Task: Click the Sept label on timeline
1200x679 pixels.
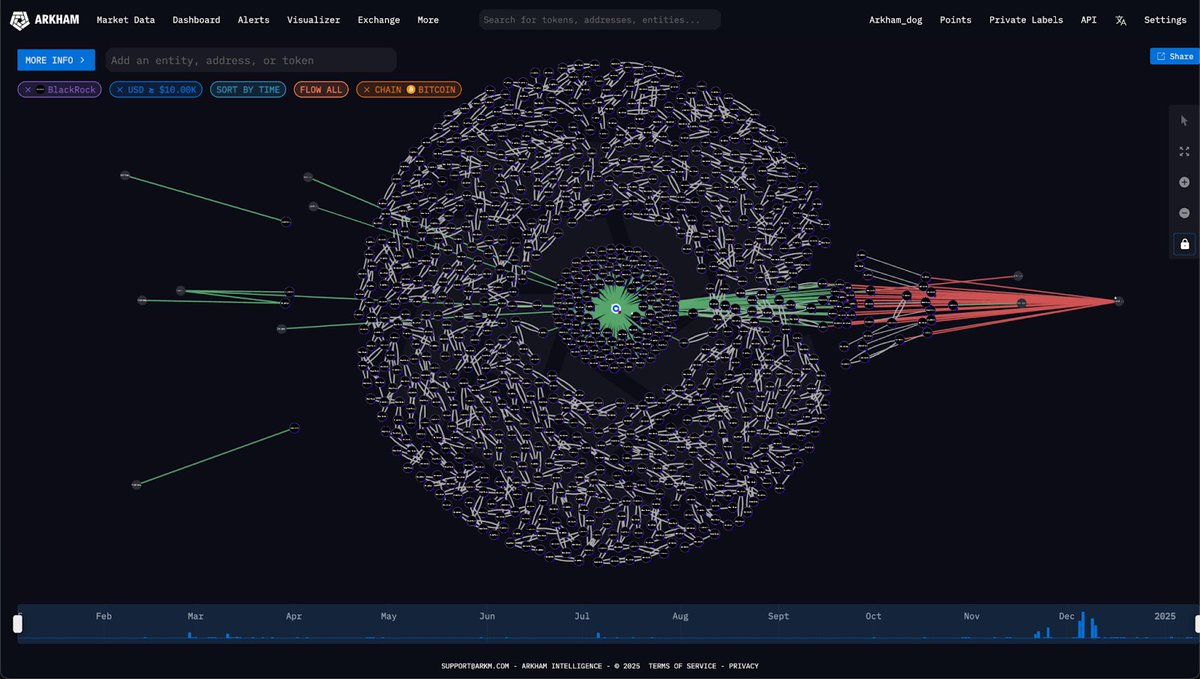Action: point(778,616)
